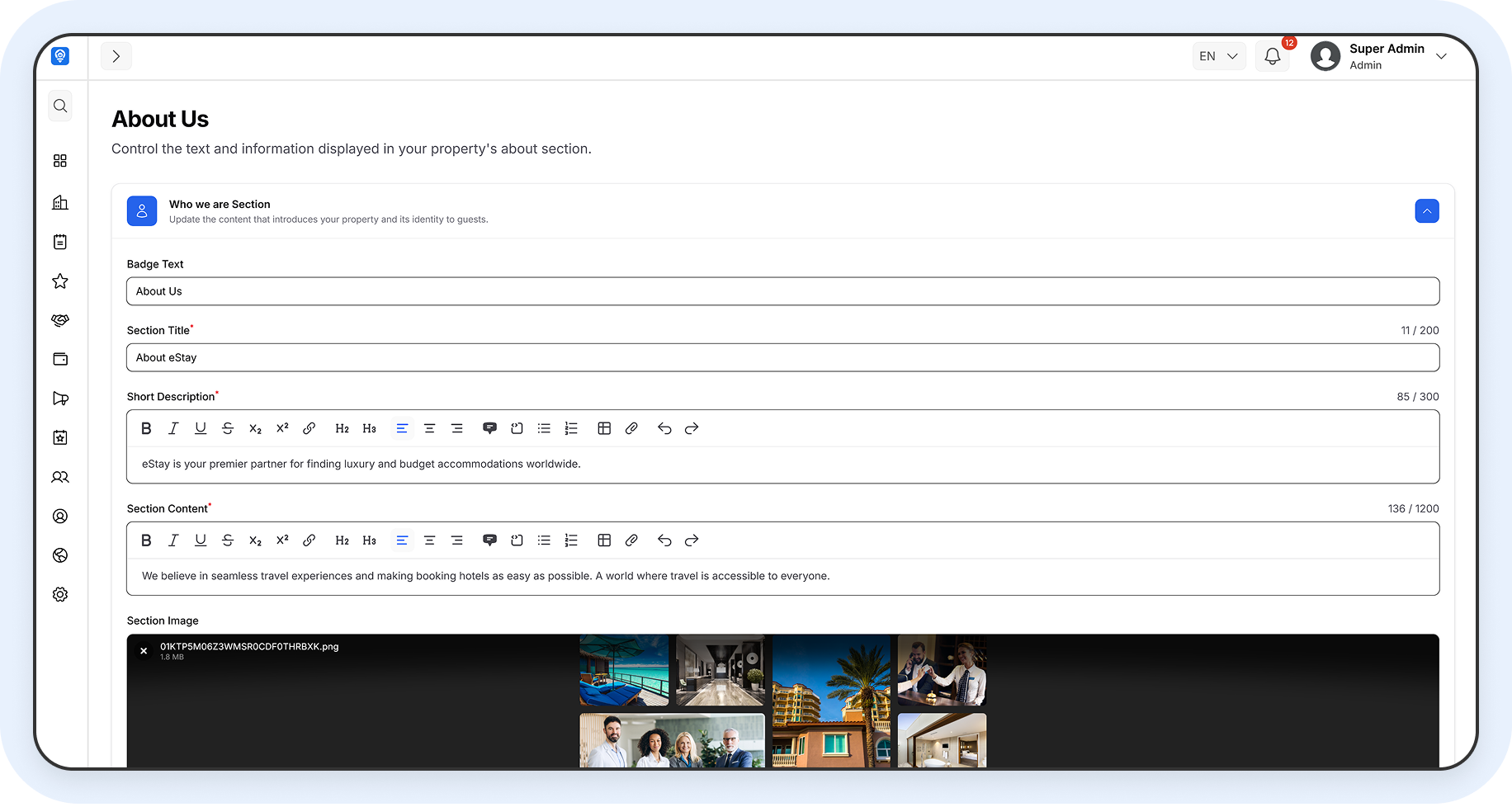The height and width of the screenshot is (807, 1512).
Task: Align right in Short Description editor
Action: pos(456,428)
